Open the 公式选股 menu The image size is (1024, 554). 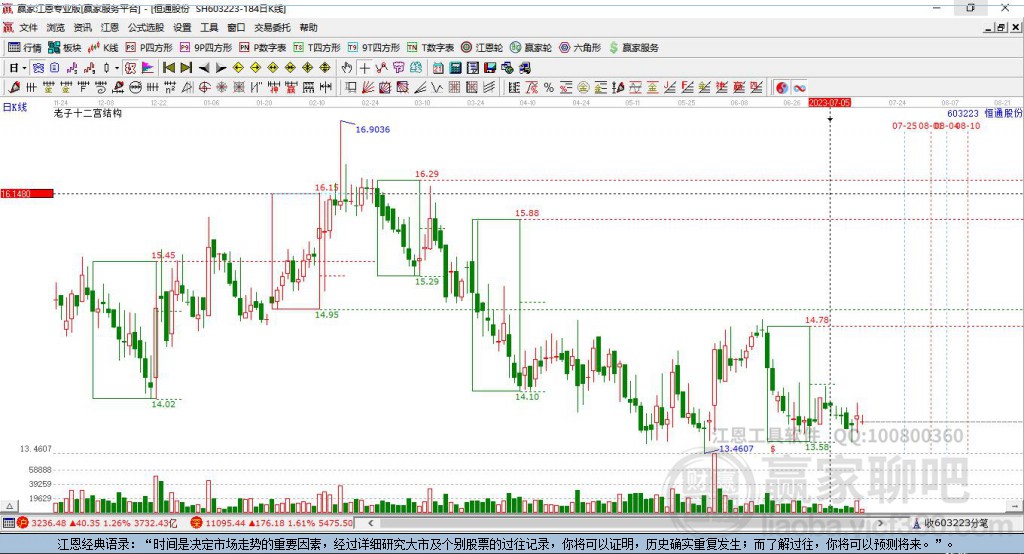click(x=146, y=27)
